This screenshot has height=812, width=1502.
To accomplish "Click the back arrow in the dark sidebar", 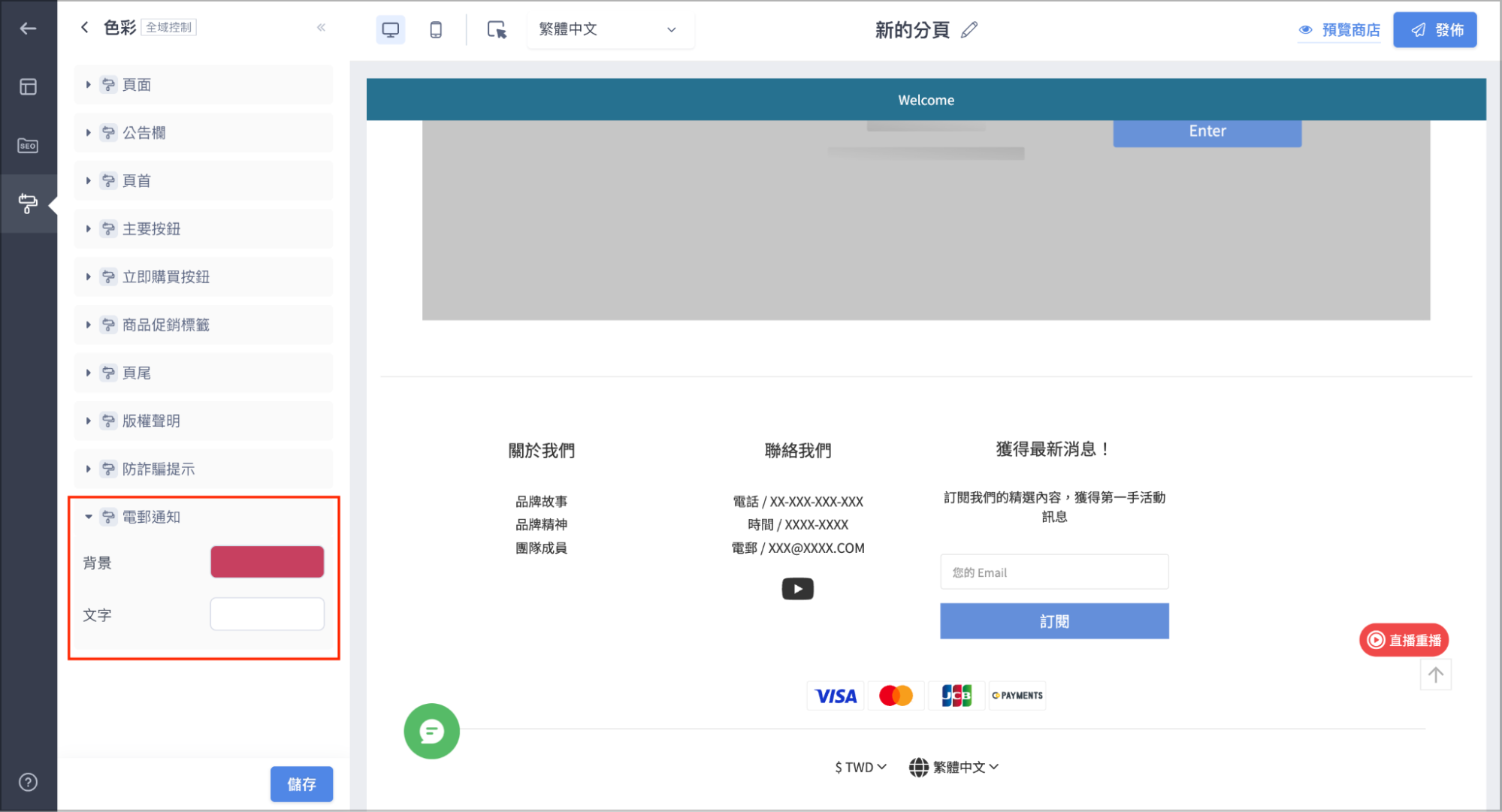I will [x=28, y=29].
